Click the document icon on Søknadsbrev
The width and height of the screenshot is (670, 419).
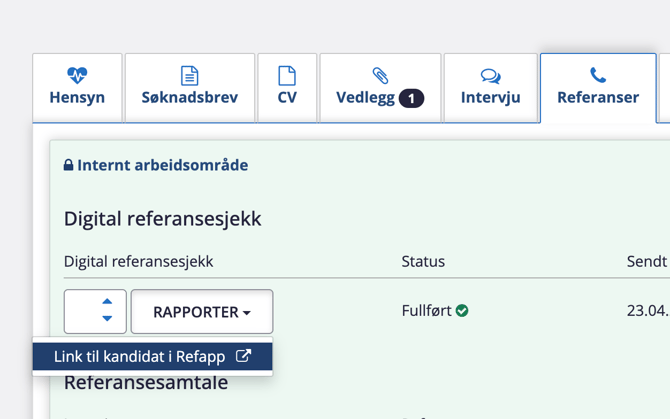tap(190, 76)
